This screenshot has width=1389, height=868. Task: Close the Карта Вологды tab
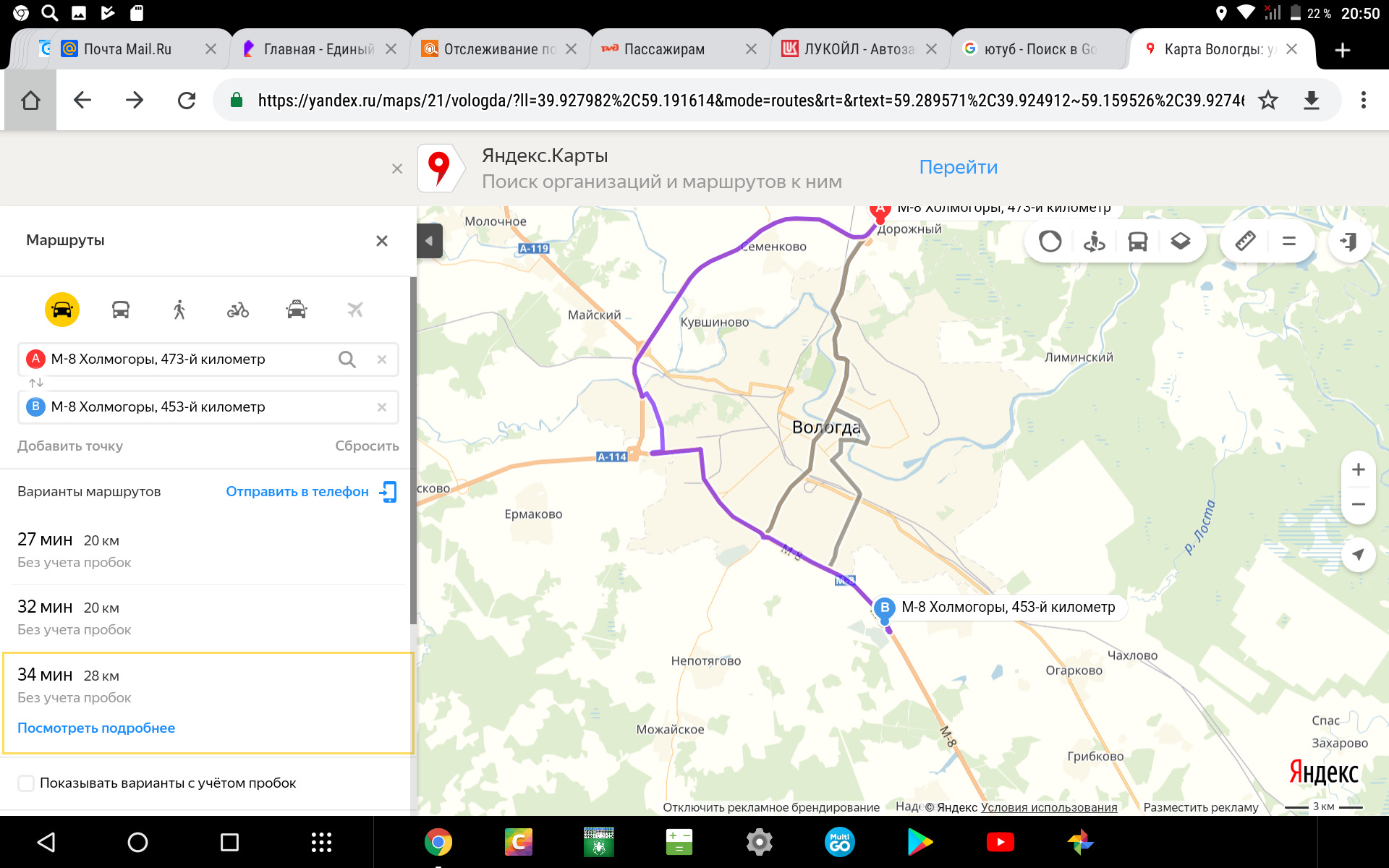[1292, 49]
